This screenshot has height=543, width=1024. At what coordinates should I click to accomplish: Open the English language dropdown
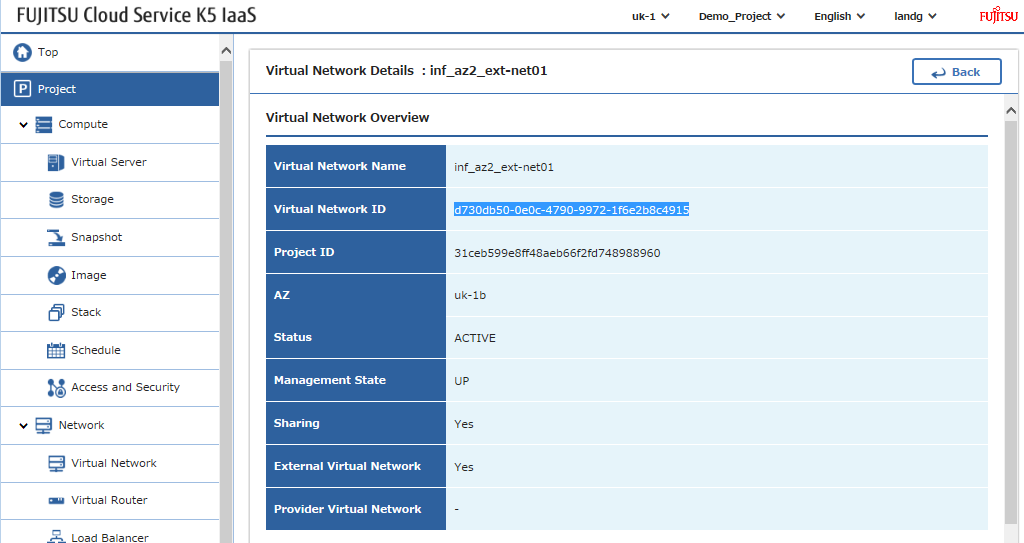pyautogui.click(x=839, y=16)
